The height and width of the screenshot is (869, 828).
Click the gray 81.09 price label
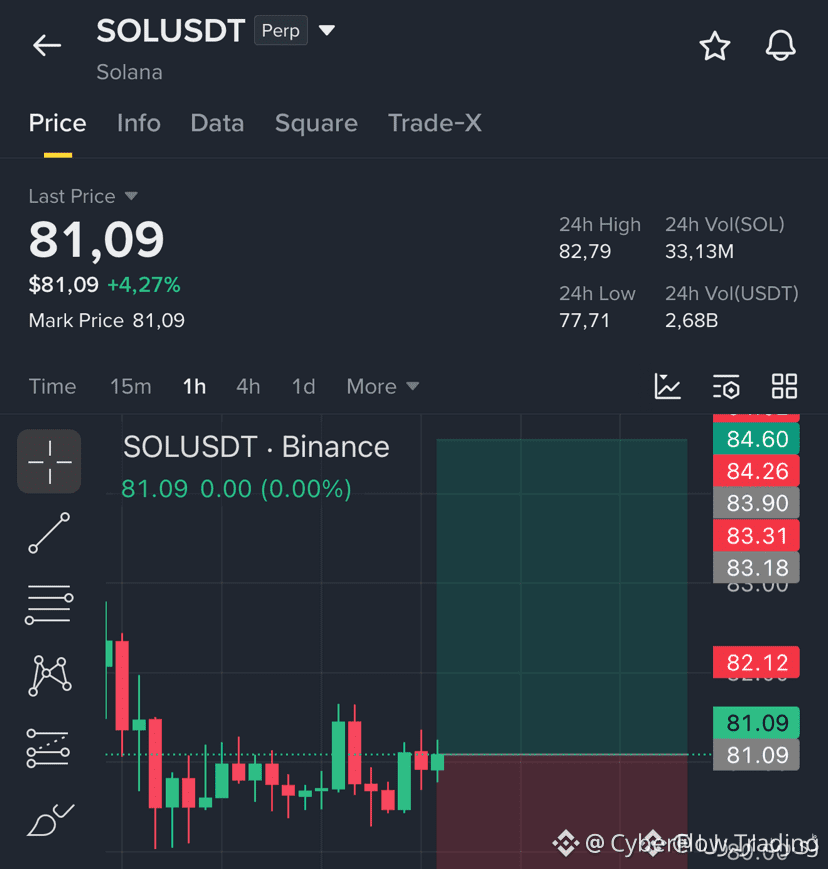tap(757, 755)
